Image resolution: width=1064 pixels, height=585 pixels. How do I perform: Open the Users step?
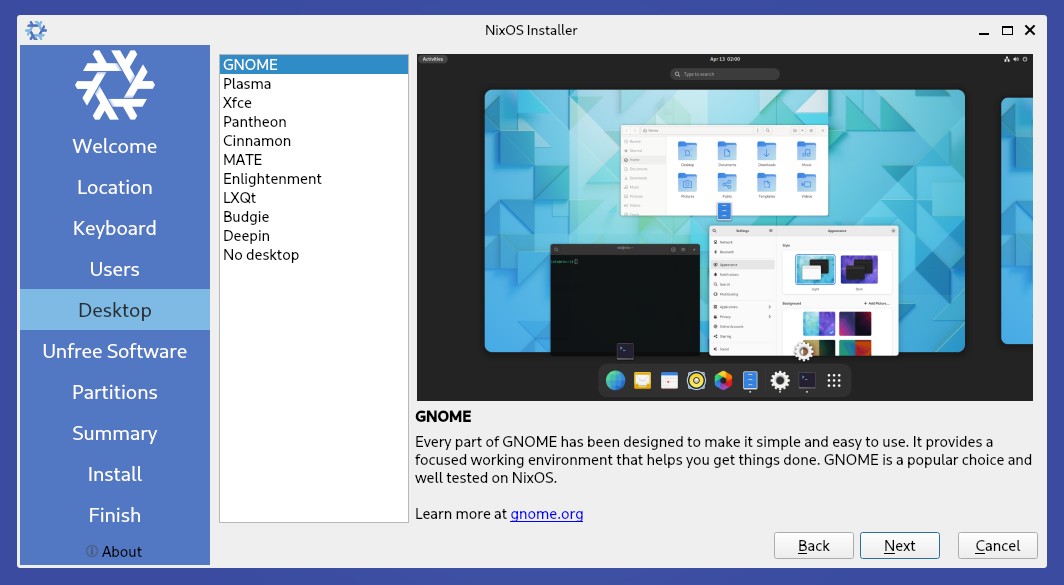tap(115, 269)
